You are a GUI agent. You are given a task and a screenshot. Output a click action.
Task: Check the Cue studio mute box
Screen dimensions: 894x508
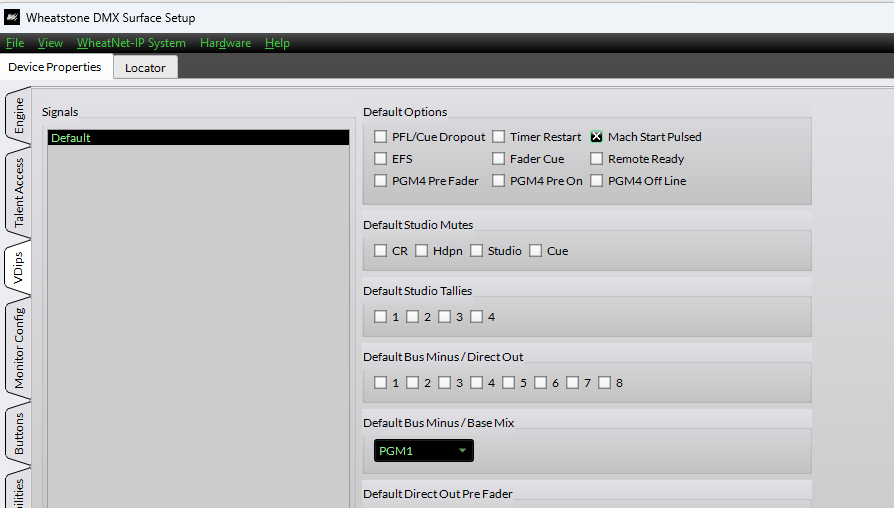[x=535, y=251]
